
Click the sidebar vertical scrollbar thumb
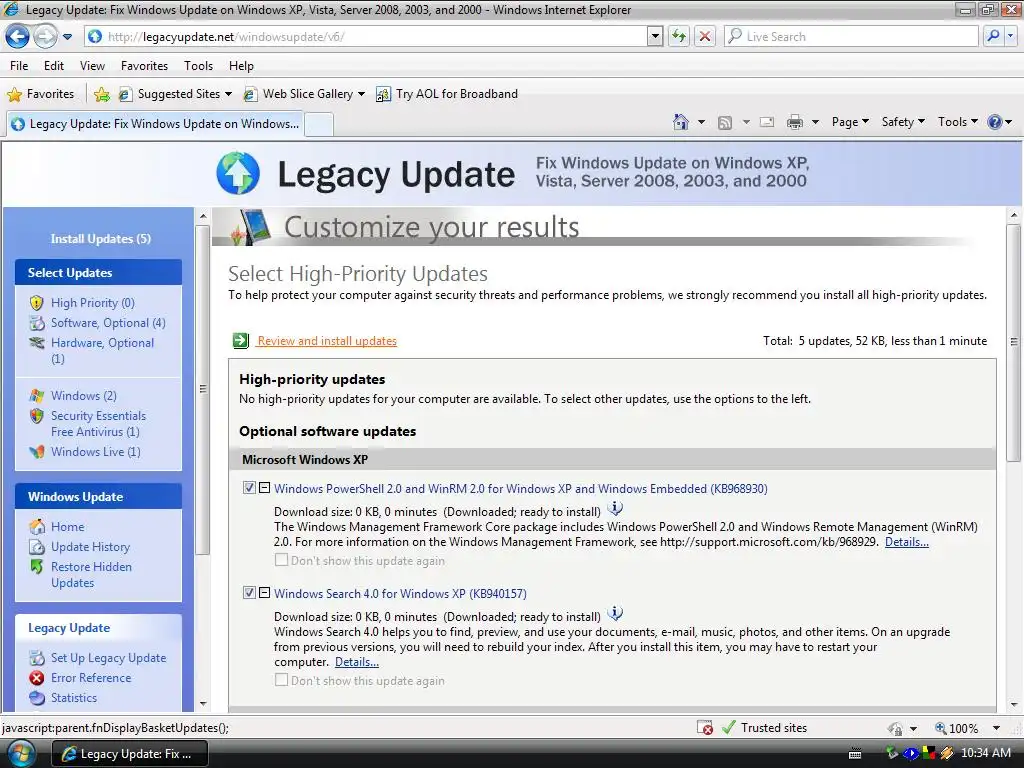[202, 389]
